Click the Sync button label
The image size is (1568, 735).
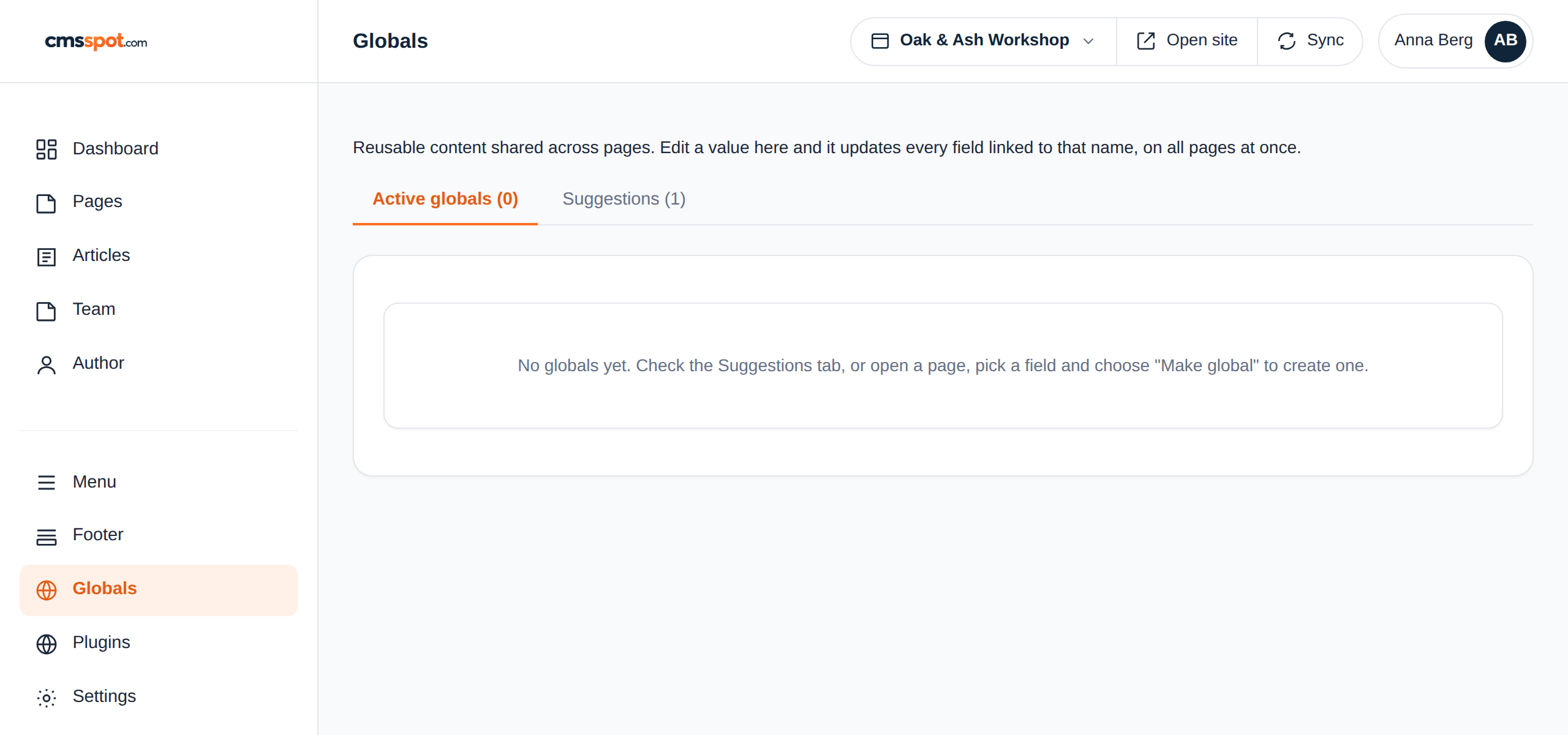(1325, 40)
